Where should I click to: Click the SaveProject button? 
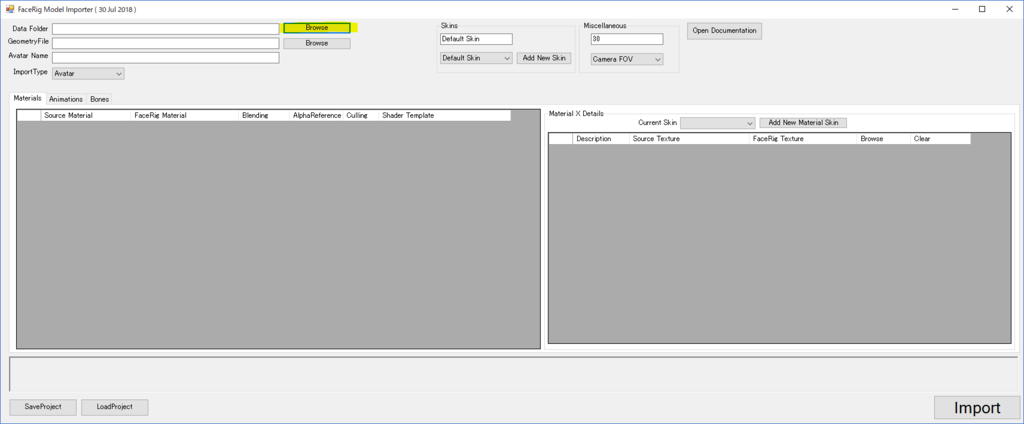43,407
